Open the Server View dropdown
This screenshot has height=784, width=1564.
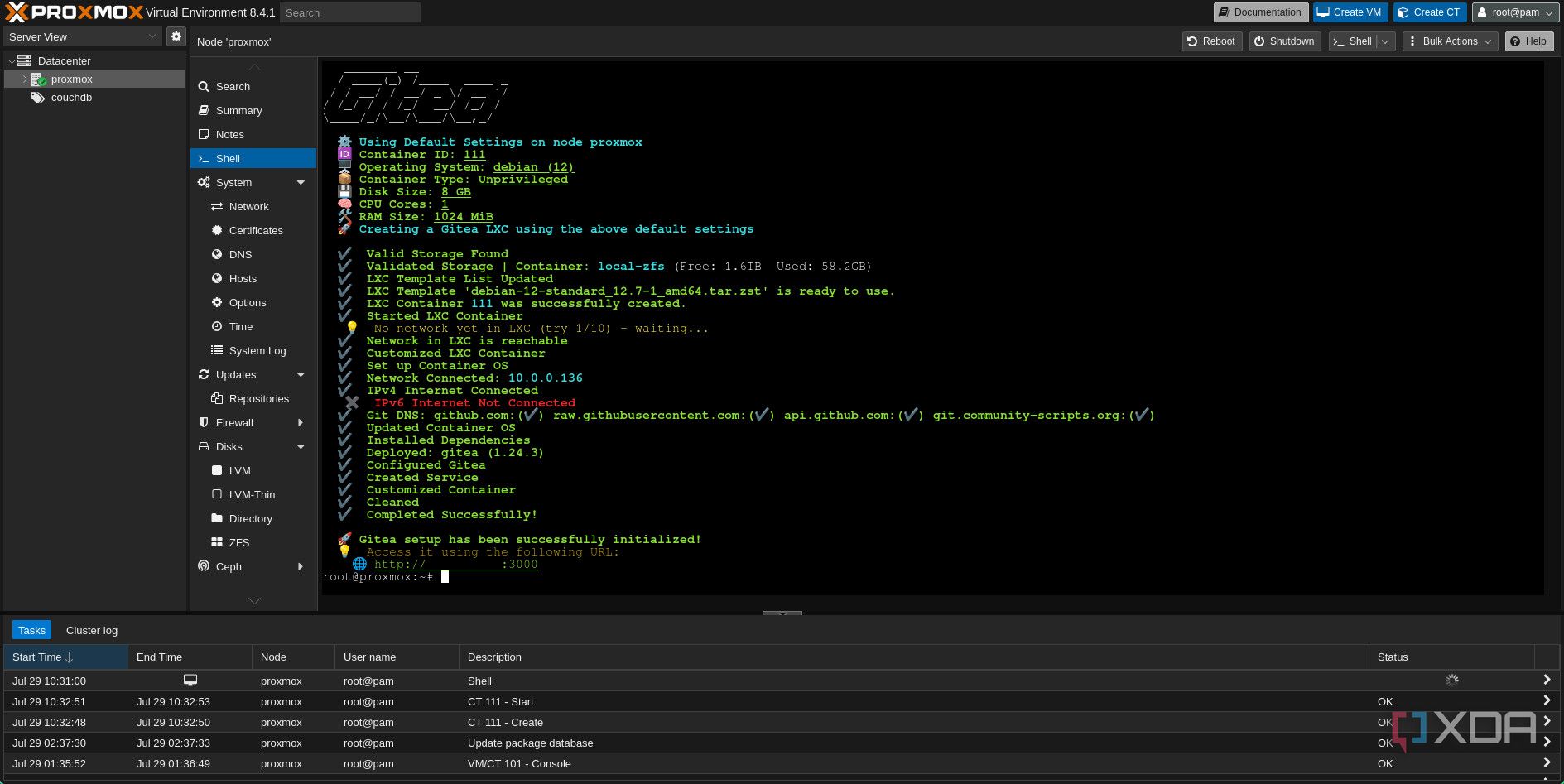pyautogui.click(x=83, y=36)
